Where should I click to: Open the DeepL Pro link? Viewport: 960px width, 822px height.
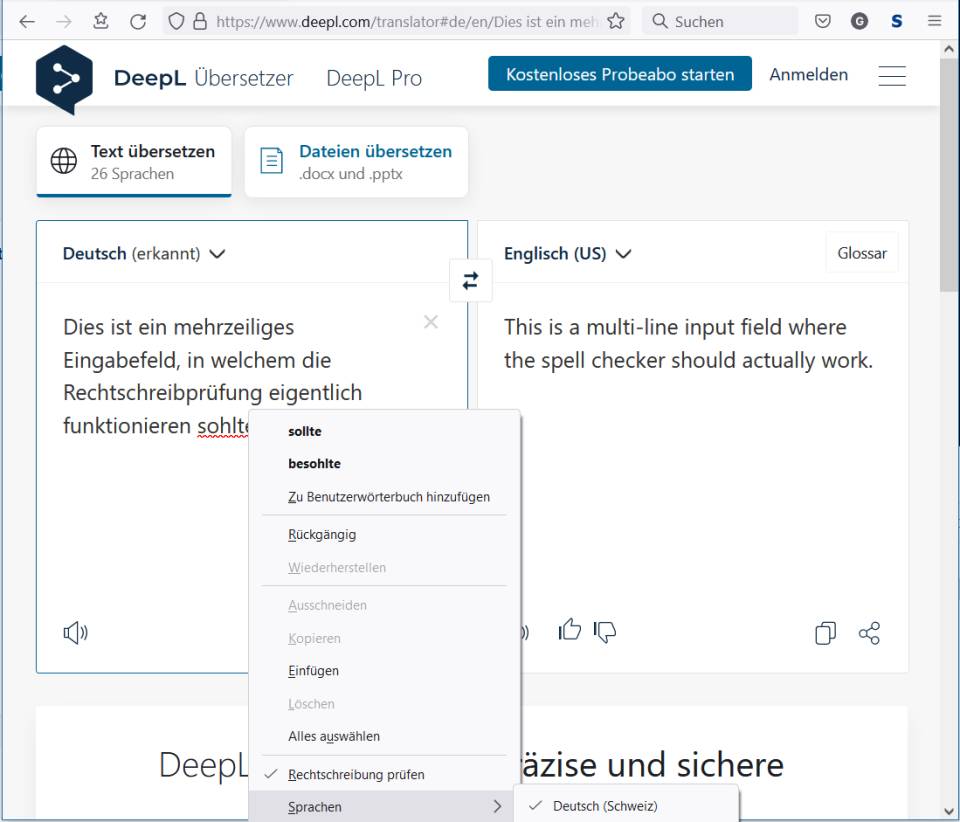[373, 78]
